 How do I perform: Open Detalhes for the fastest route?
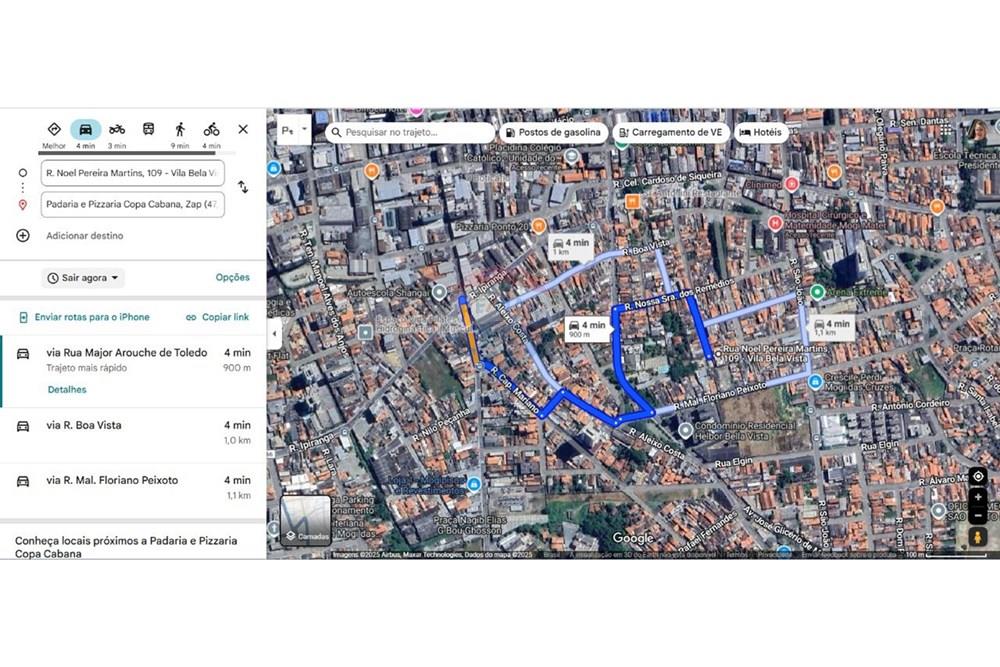tap(67, 390)
